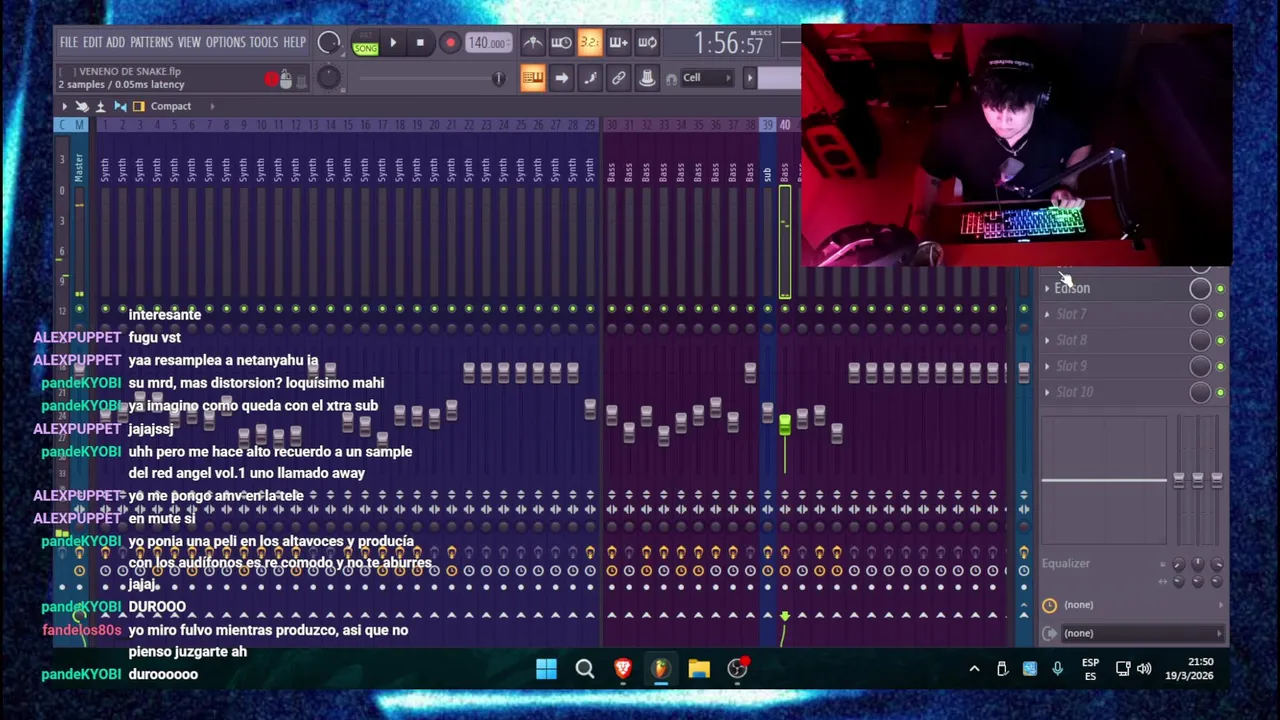Expand the Edison slot options arrow
The height and width of the screenshot is (720, 1280).
coord(1047,289)
